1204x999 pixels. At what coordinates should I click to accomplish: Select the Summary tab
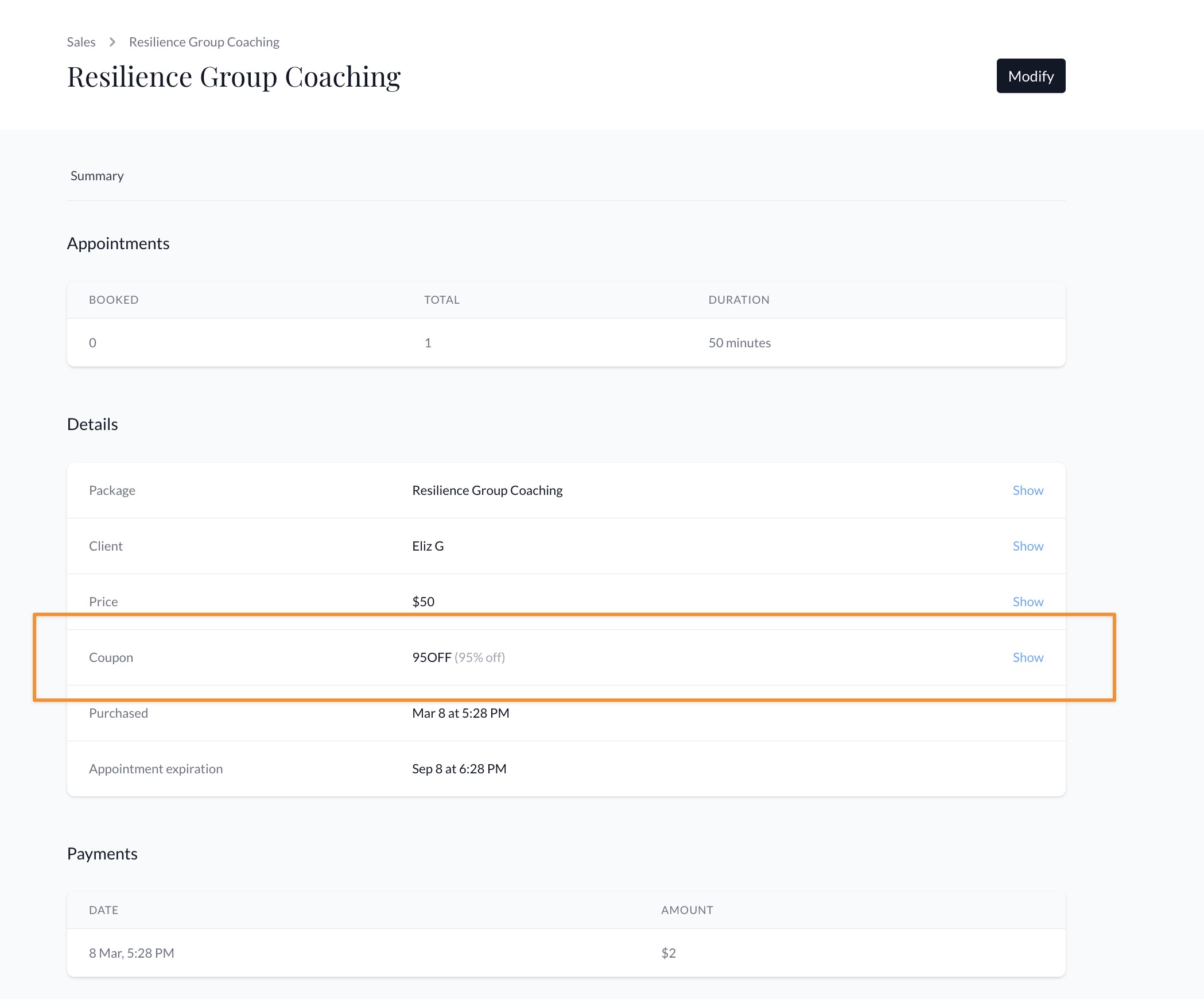point(97,176)
